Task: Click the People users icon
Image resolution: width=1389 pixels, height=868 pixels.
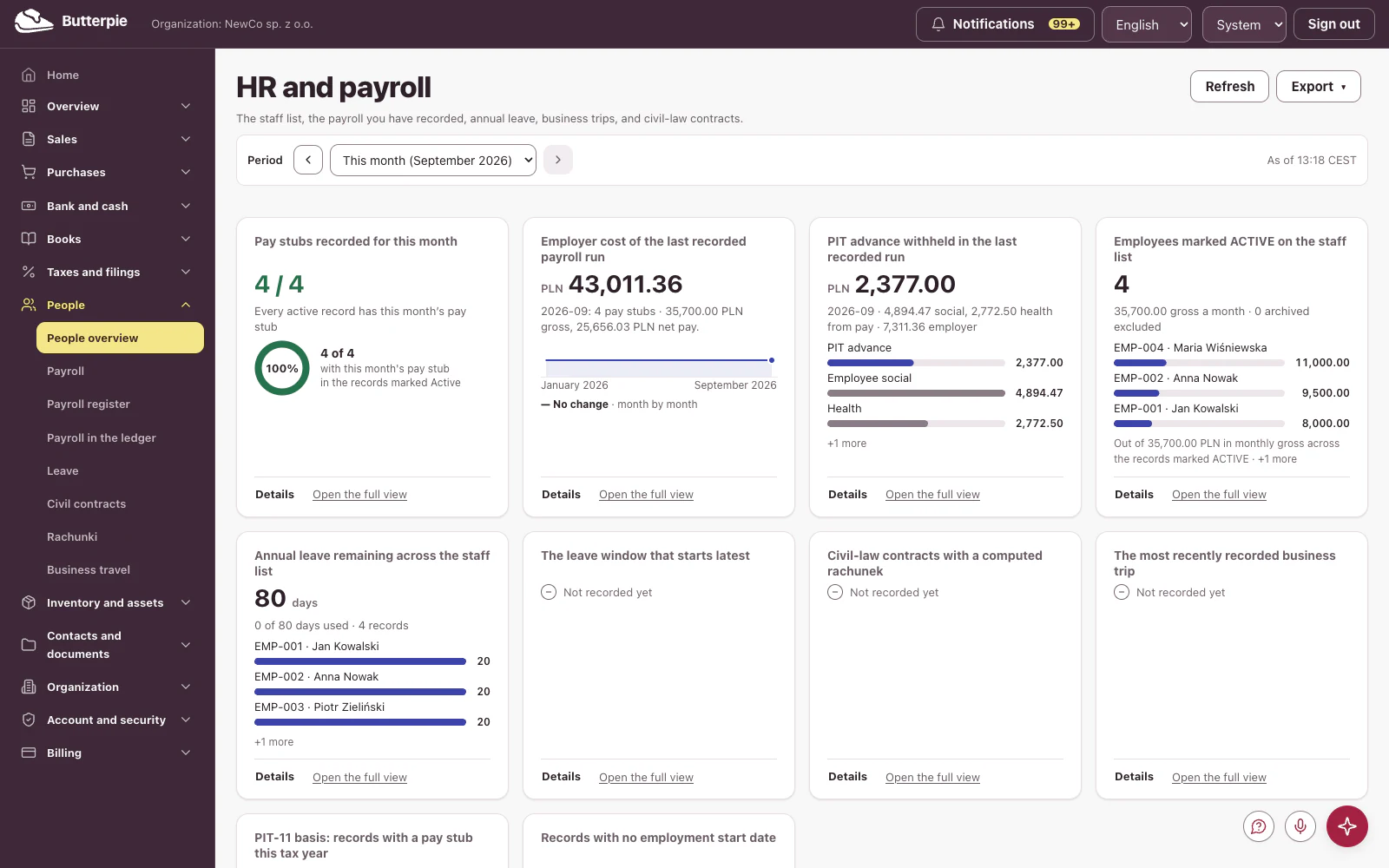Action: [29, 305]
